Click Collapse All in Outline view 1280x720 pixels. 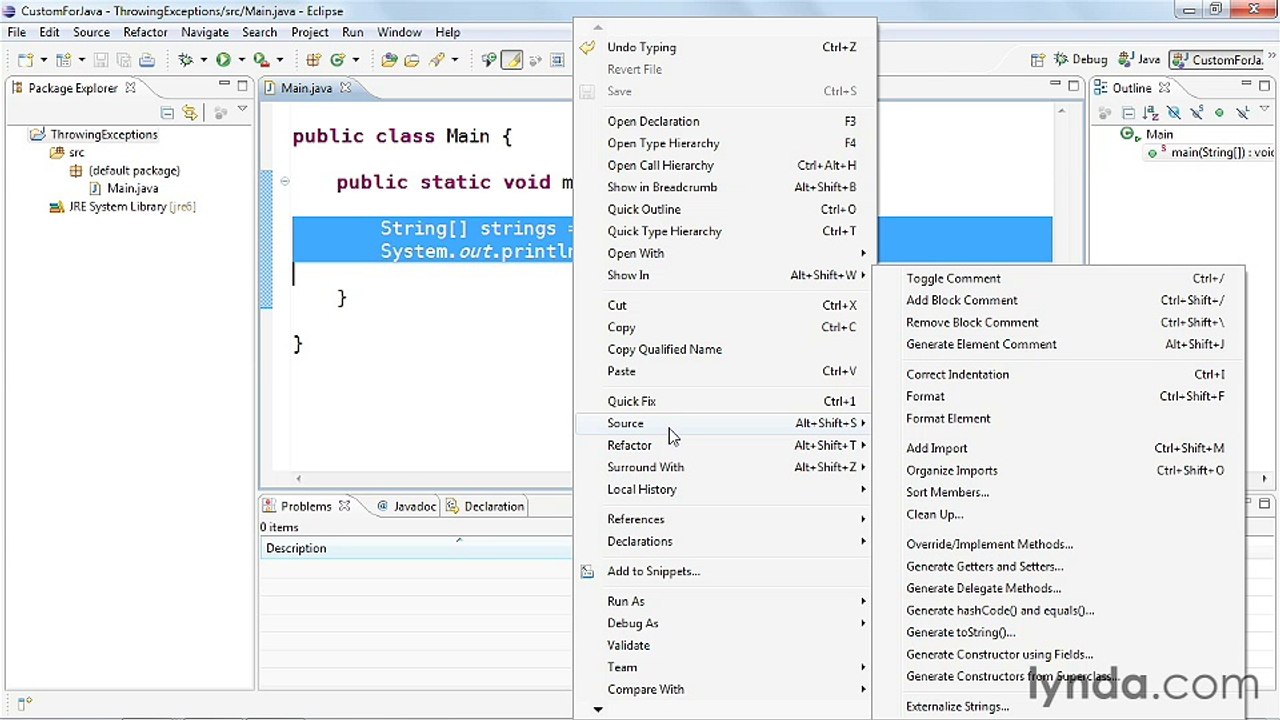coord(1129,113)
